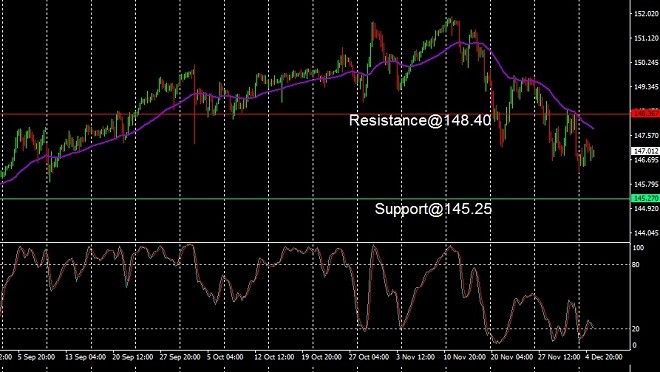Click the 146.695 price axis value
660x372 pixels.
coord(646,160)
